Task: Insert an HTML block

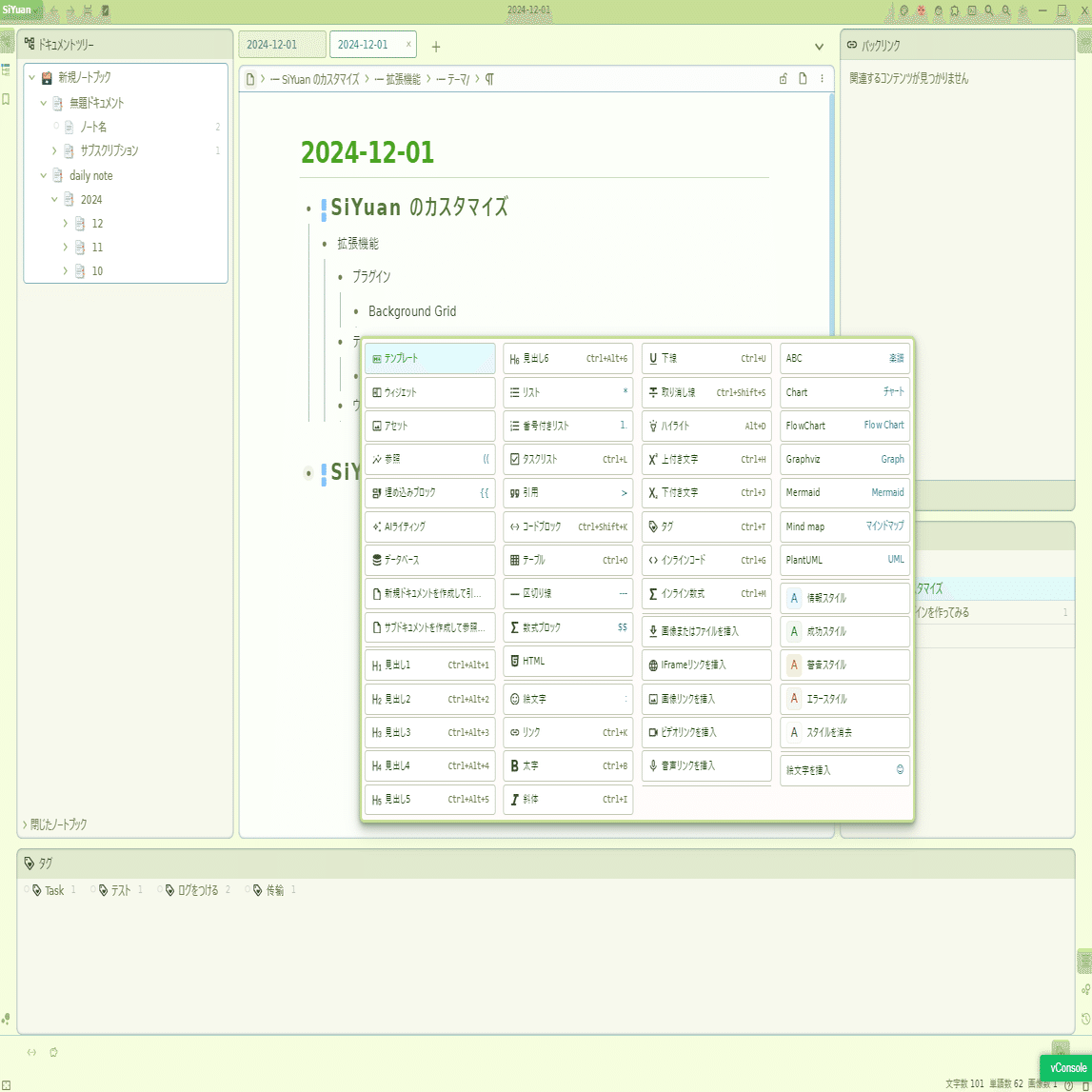Action: click(x=567, y=661)
